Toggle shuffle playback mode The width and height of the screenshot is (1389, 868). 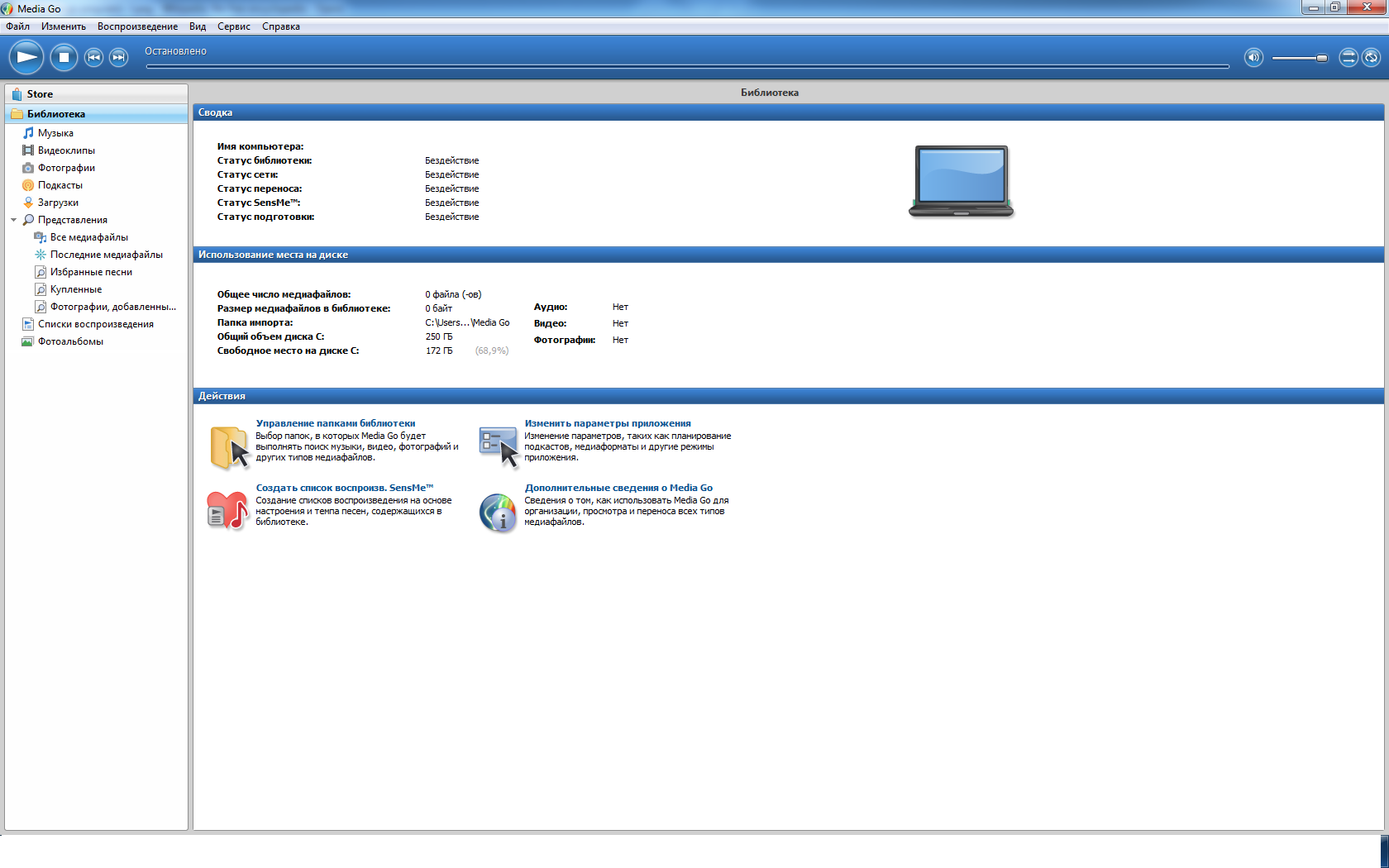pyautogui.click(x=1348, y=57)
